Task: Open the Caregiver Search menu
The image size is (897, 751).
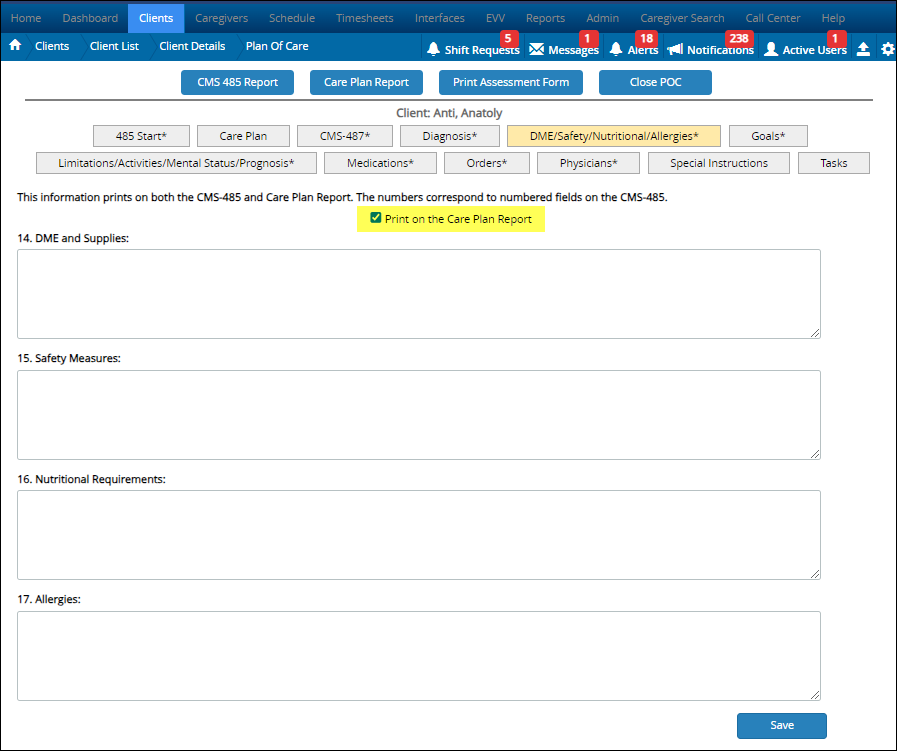Action: [x=682, y=18]
